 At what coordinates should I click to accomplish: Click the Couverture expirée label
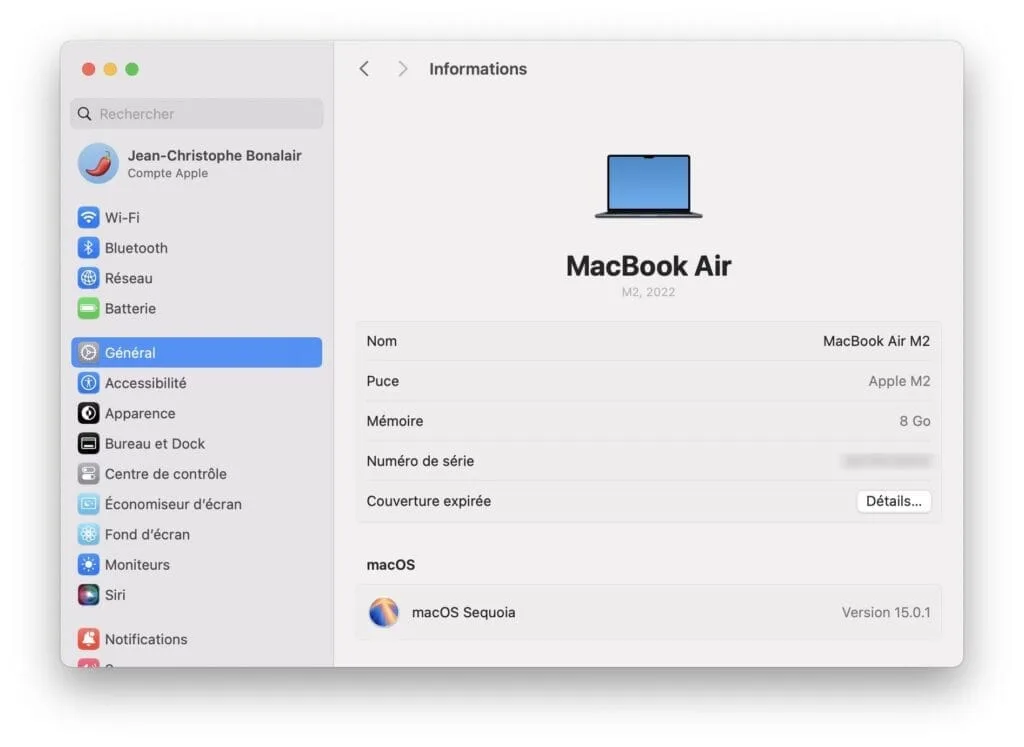[x=429, y=501]
